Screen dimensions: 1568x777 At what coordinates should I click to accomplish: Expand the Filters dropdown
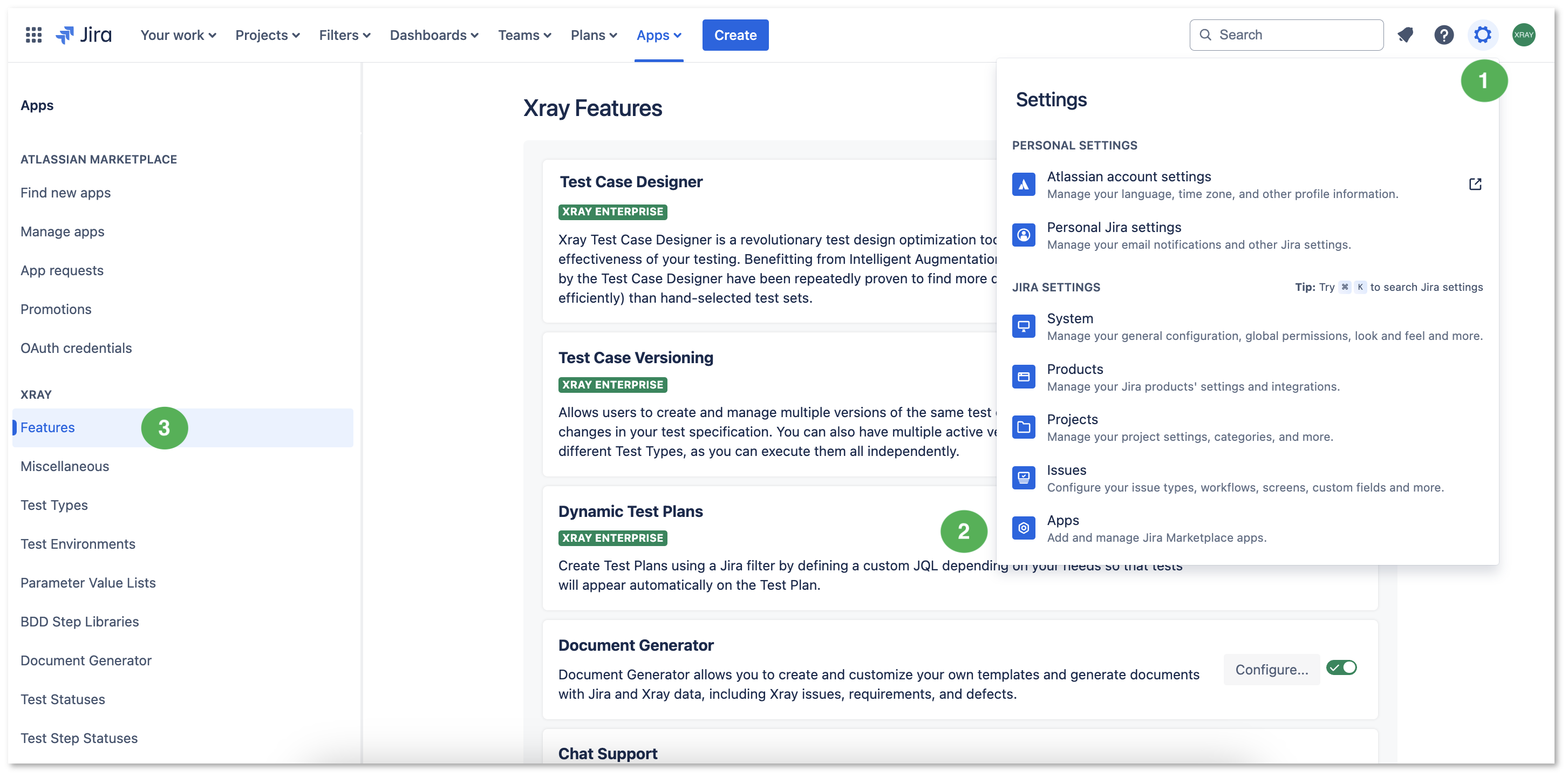(x=345, y=35)
